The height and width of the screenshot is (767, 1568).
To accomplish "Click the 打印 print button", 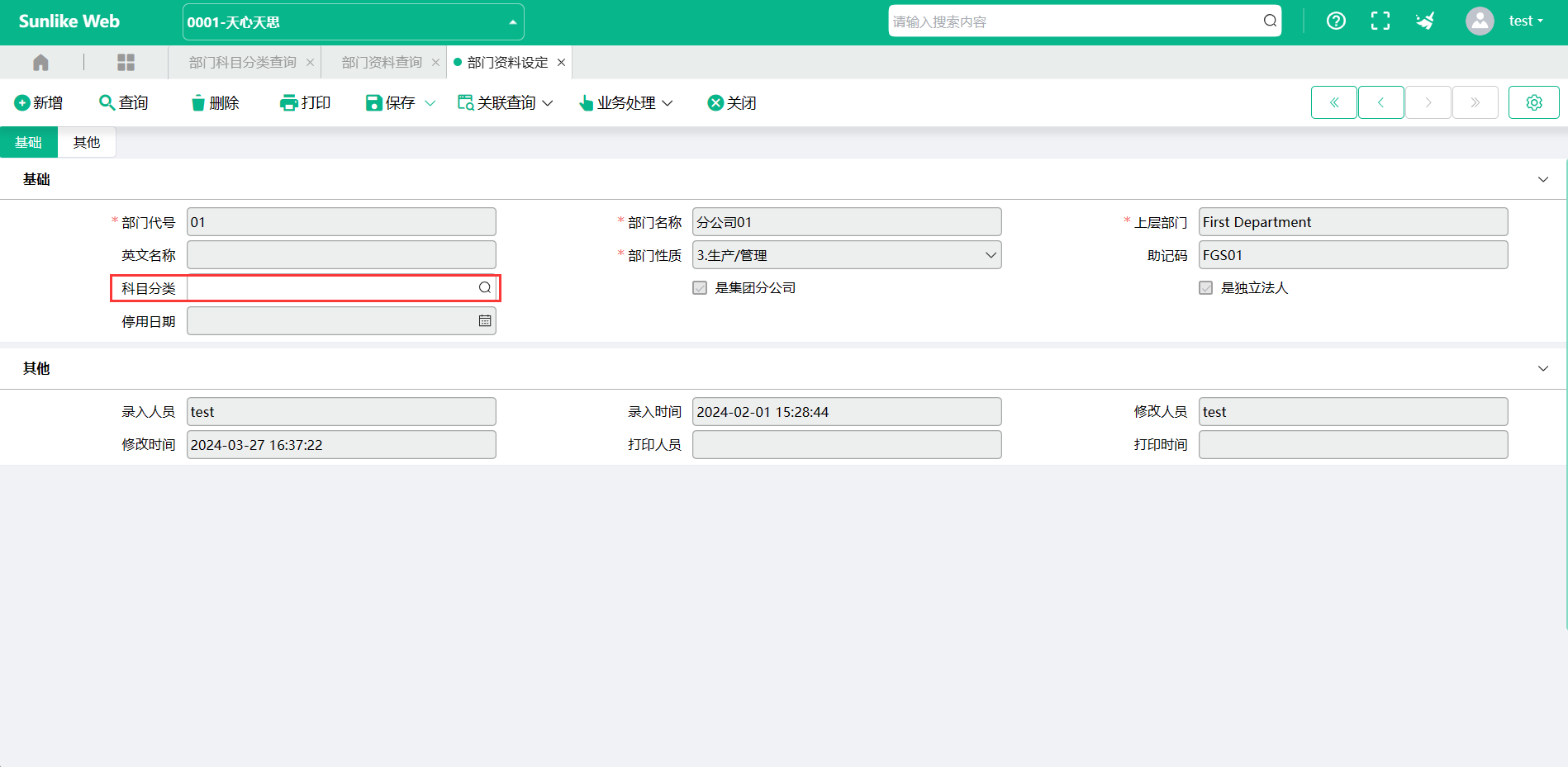I will [x=306, y=102].
